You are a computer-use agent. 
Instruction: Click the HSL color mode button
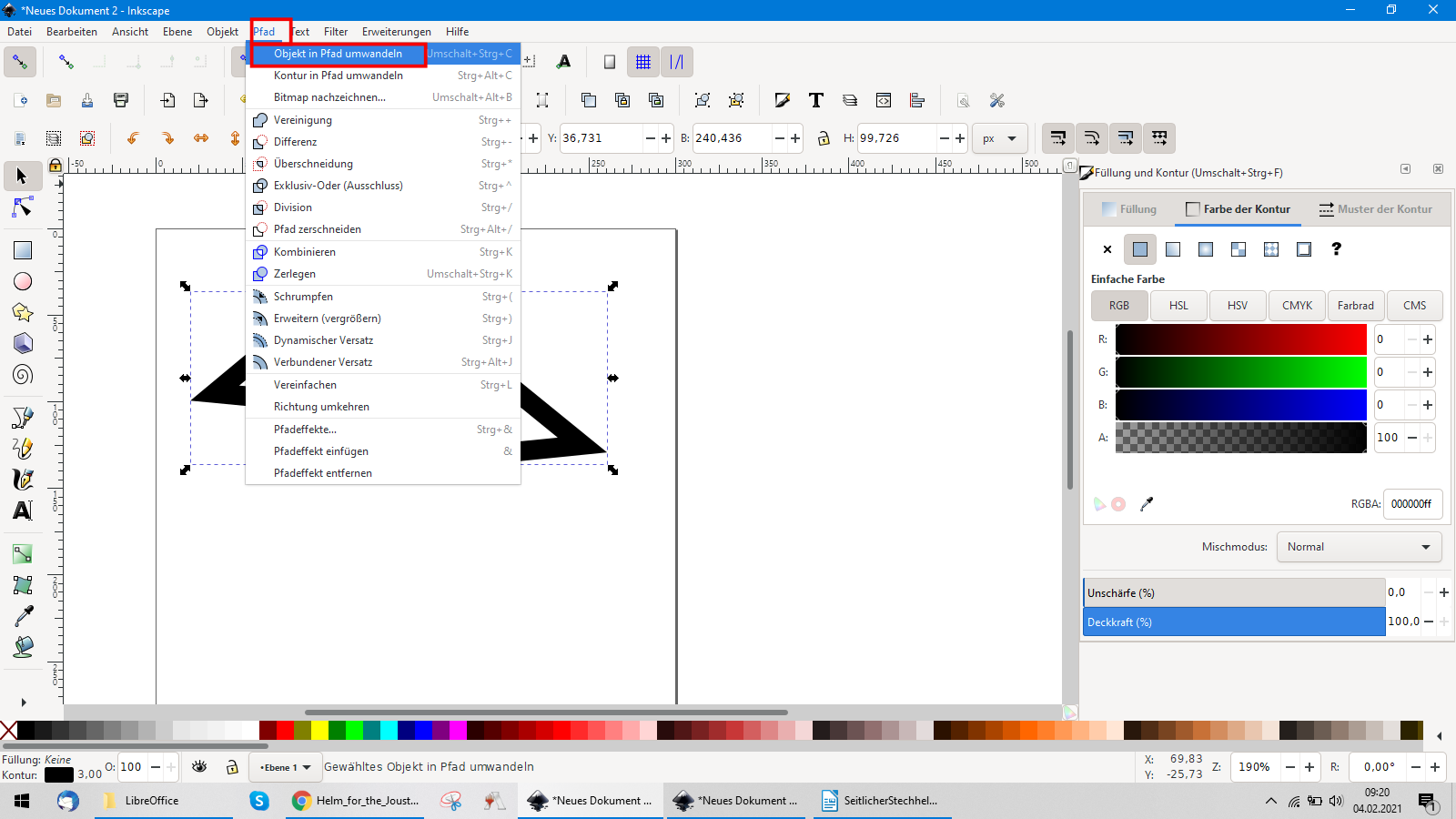(1178, 306)
